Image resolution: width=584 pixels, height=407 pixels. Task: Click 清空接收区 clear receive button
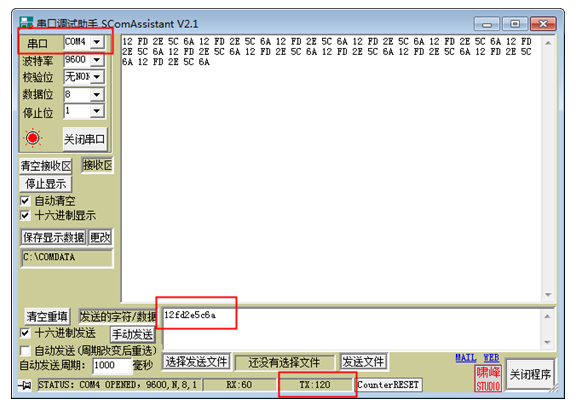pos(46,166)
